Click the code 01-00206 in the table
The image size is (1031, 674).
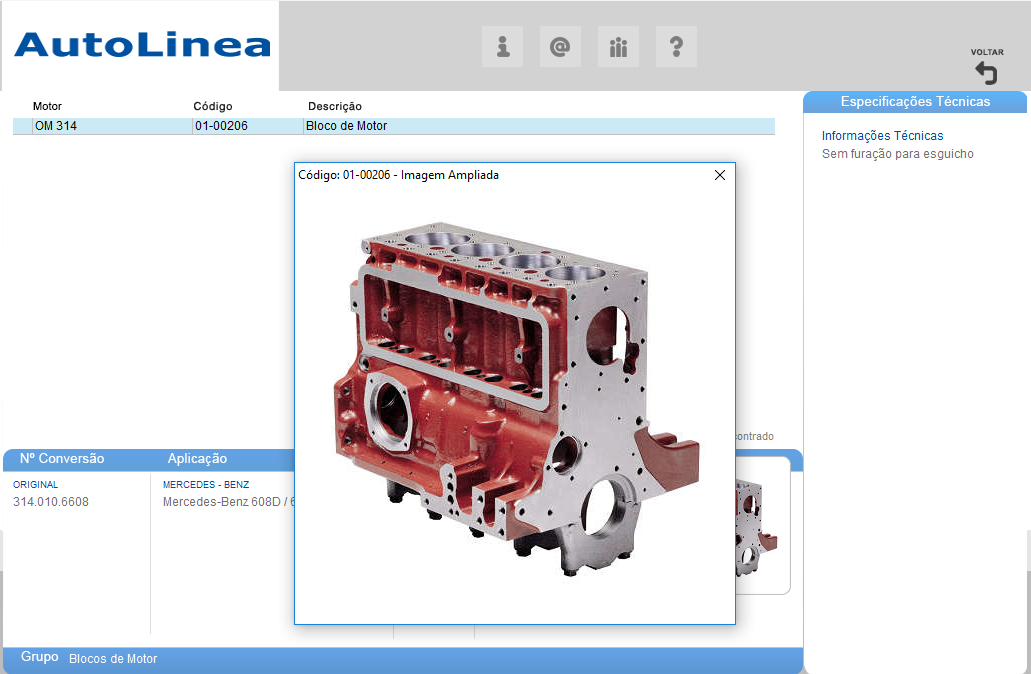(221, 126)
